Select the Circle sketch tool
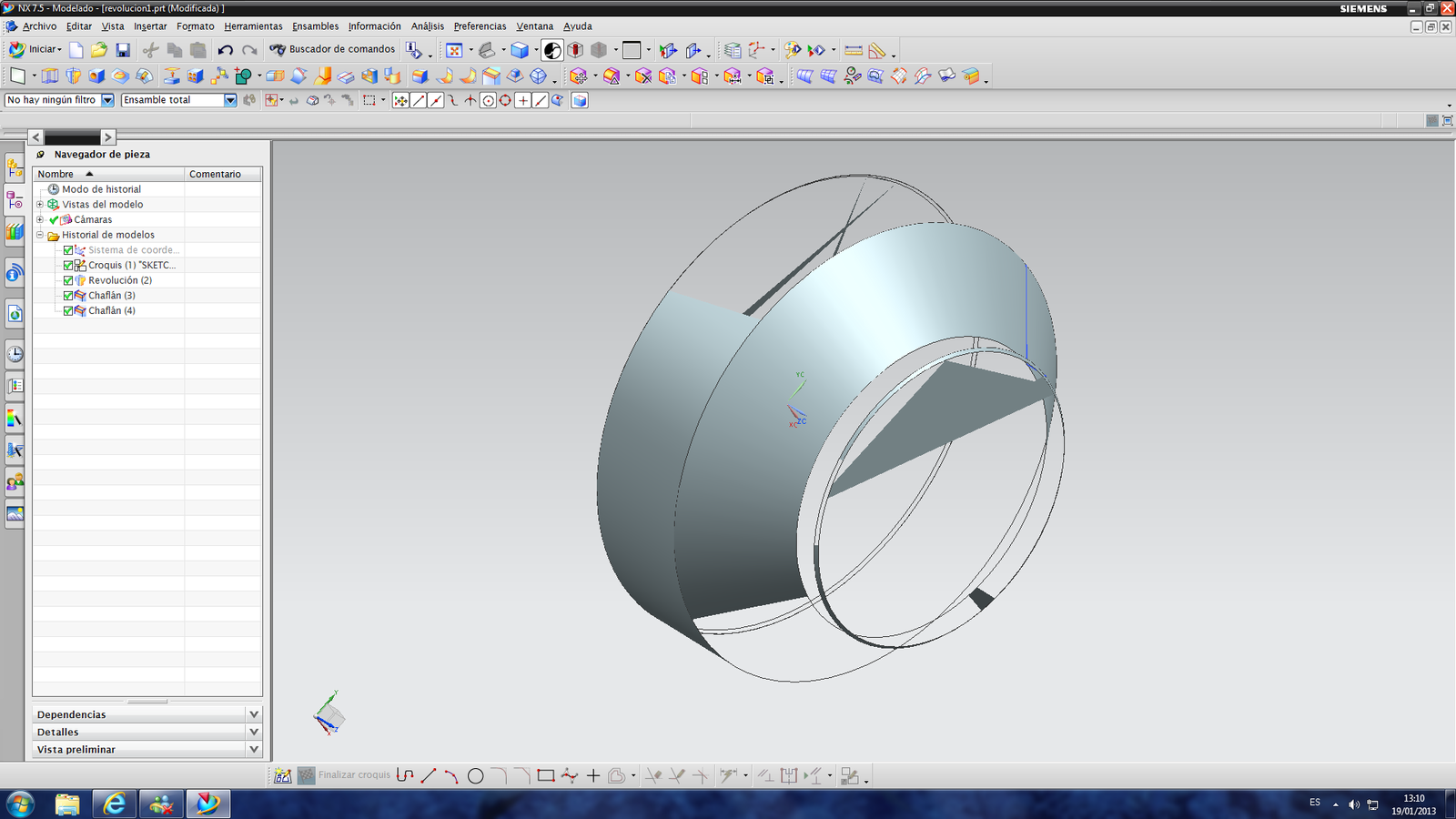 point(475,775)
